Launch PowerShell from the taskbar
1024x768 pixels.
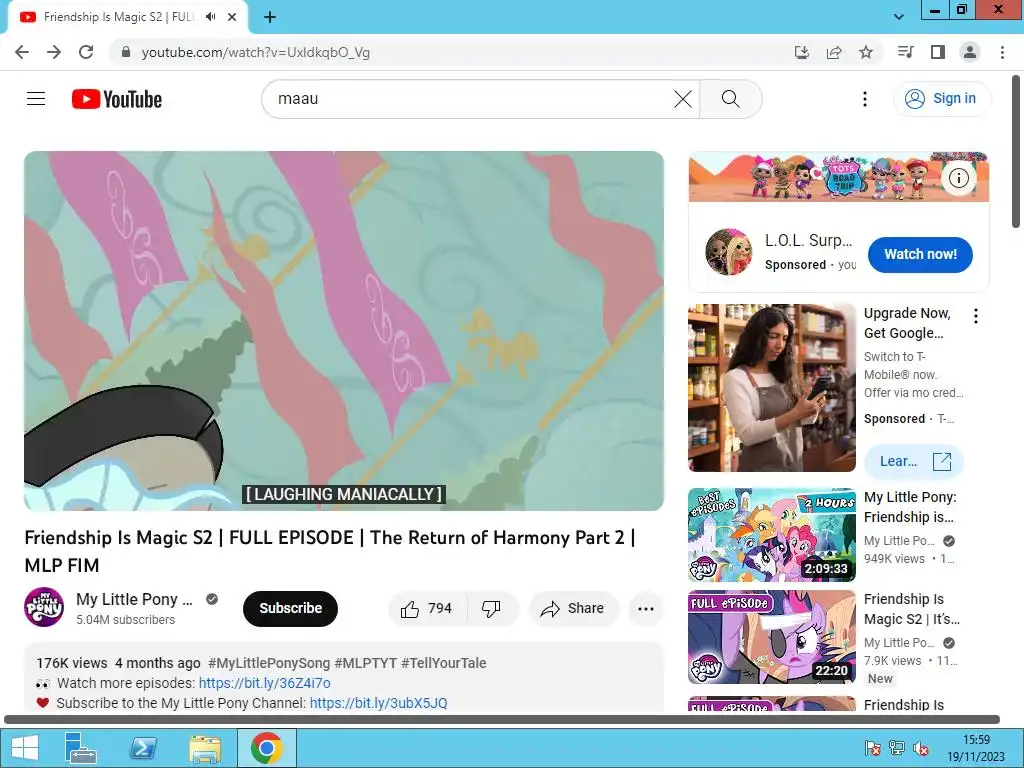(x=143, y=748)
